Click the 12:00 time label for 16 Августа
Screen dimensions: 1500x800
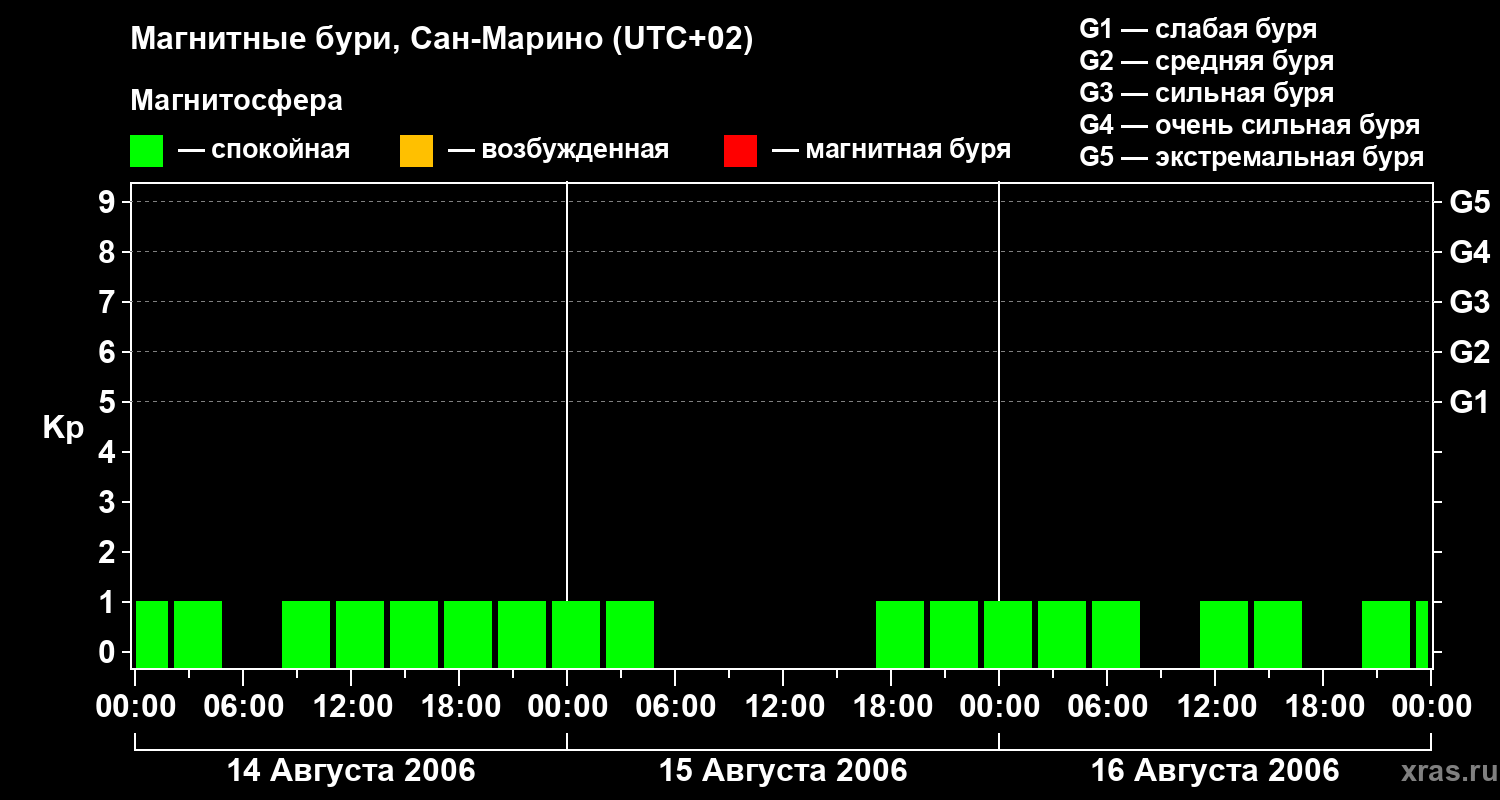point(1215,707)
